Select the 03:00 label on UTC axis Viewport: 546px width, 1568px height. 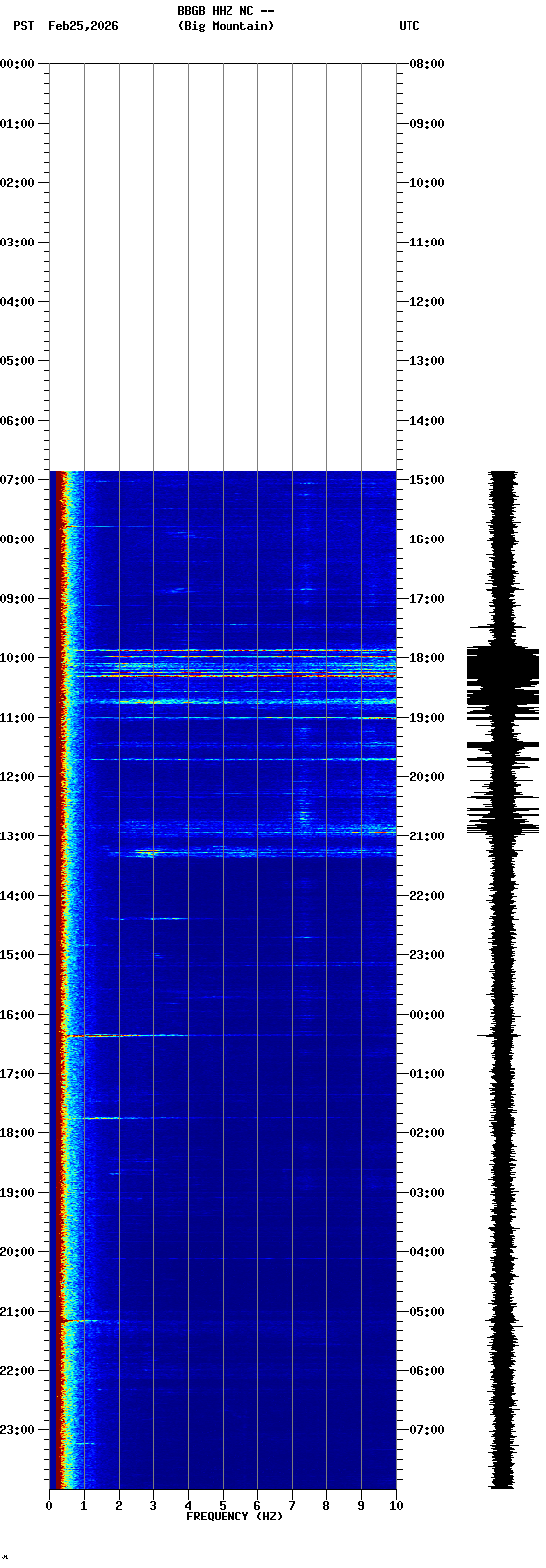coord(427,1193)
